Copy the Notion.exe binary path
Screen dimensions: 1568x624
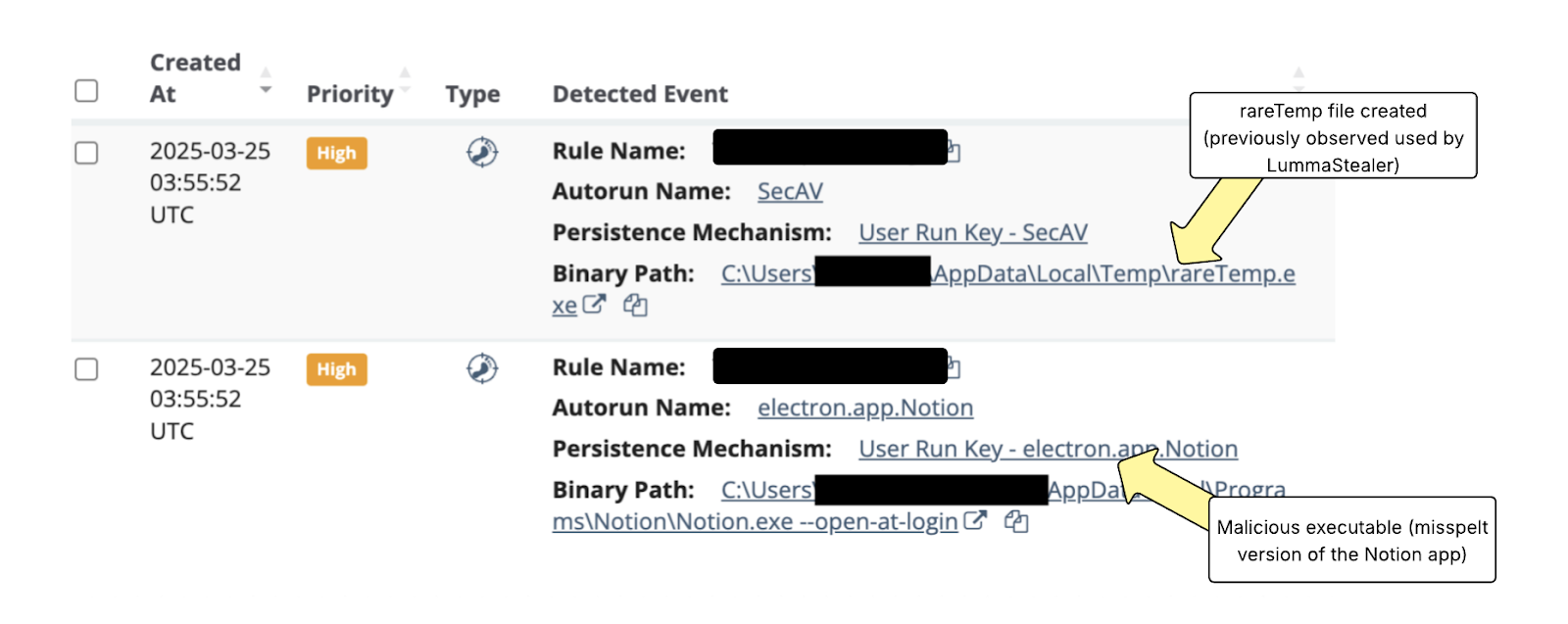(1016, 522)
